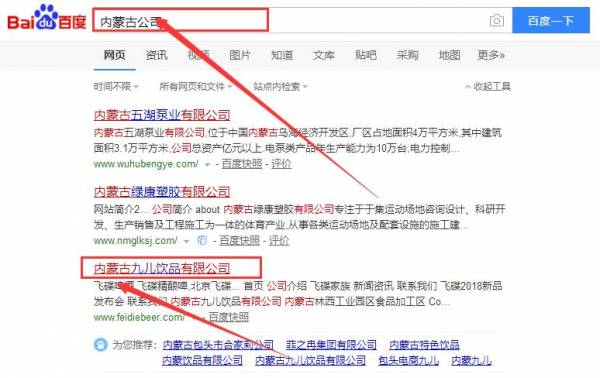Open the 站点内检索 filter dropdown
Image resolution: width=600 pixels, height=378 pixels.
[x=280, y=86]
